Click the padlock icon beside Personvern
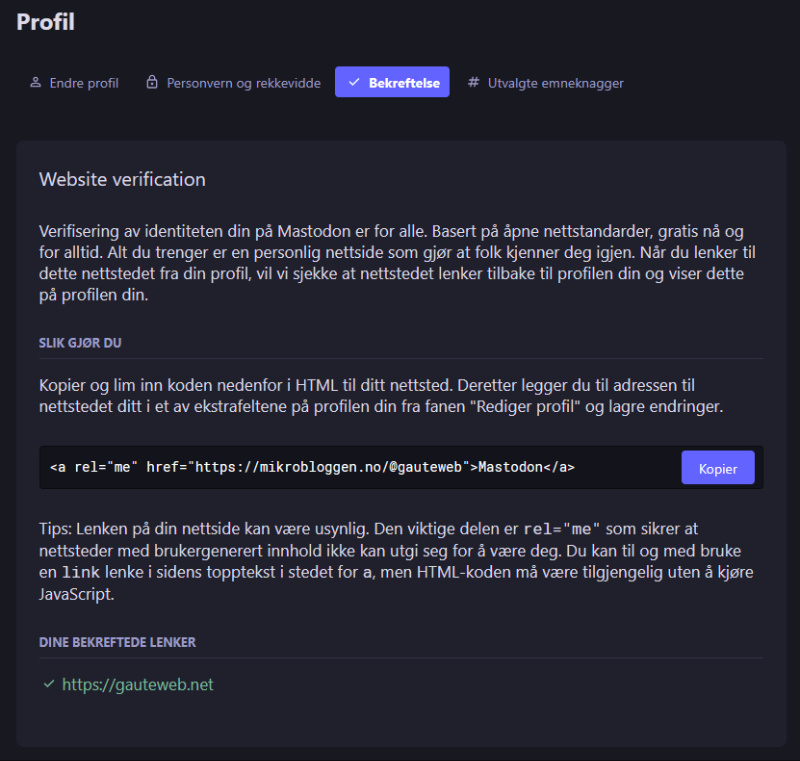This screenshot has width=800, height=761. coord(152,83)
